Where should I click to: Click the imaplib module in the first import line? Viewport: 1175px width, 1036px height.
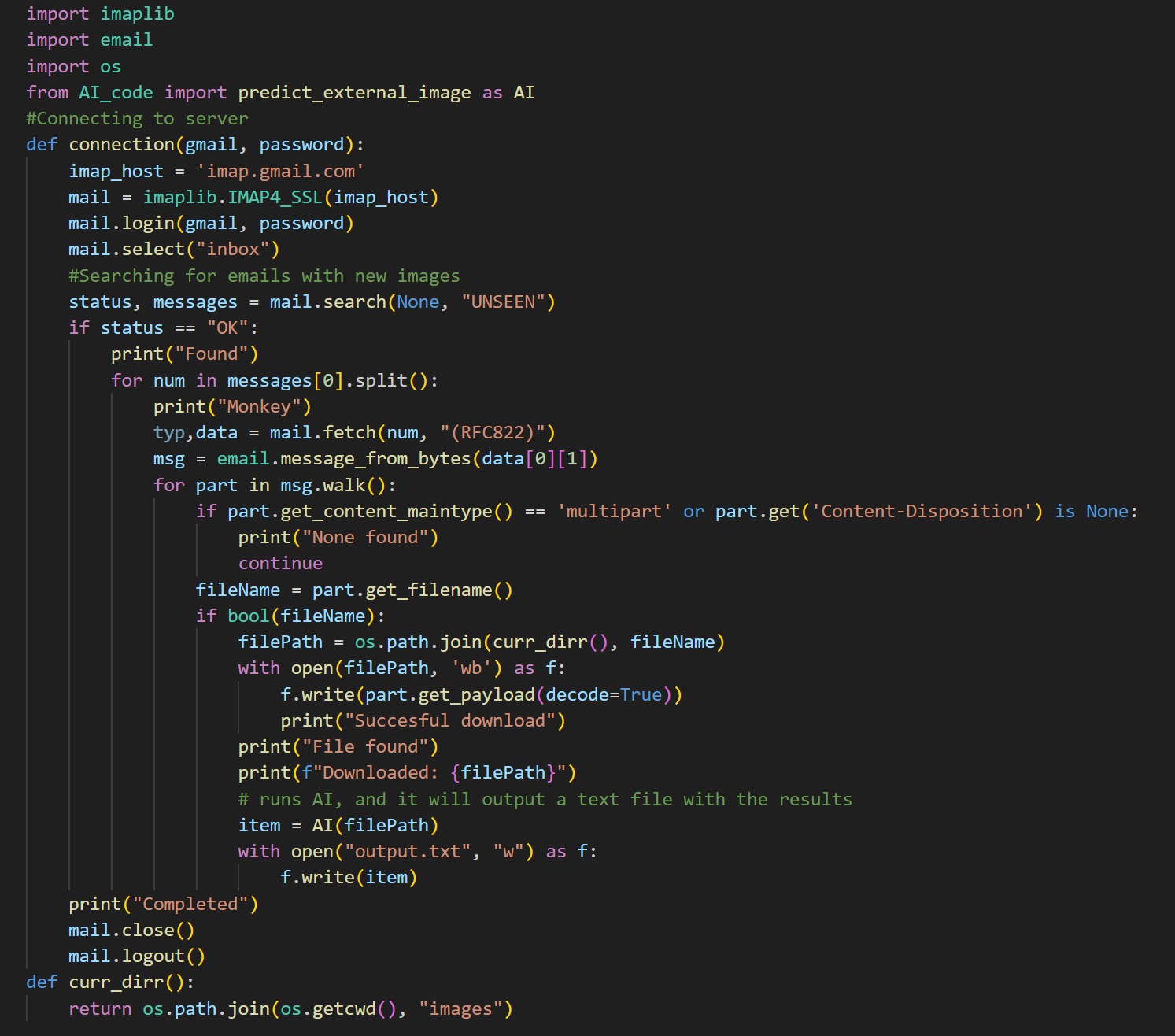point(137,14)
